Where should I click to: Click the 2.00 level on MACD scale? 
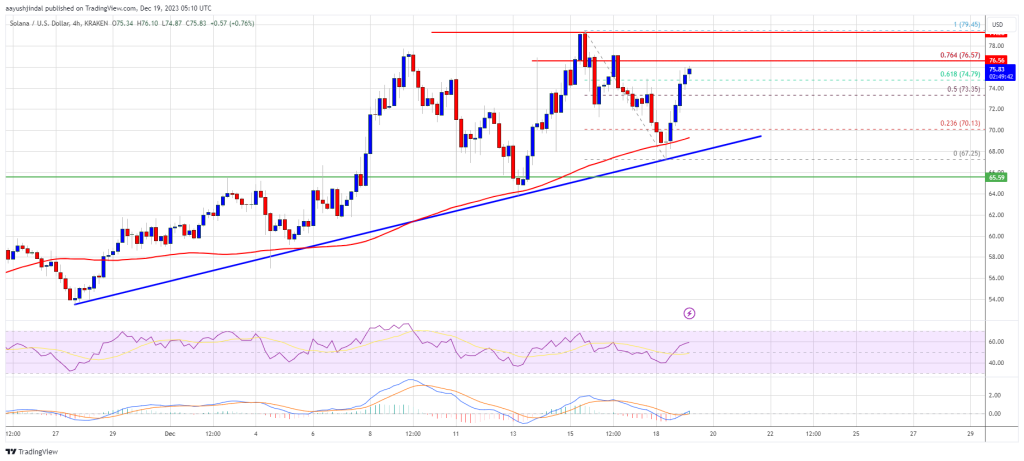point(997,394)
